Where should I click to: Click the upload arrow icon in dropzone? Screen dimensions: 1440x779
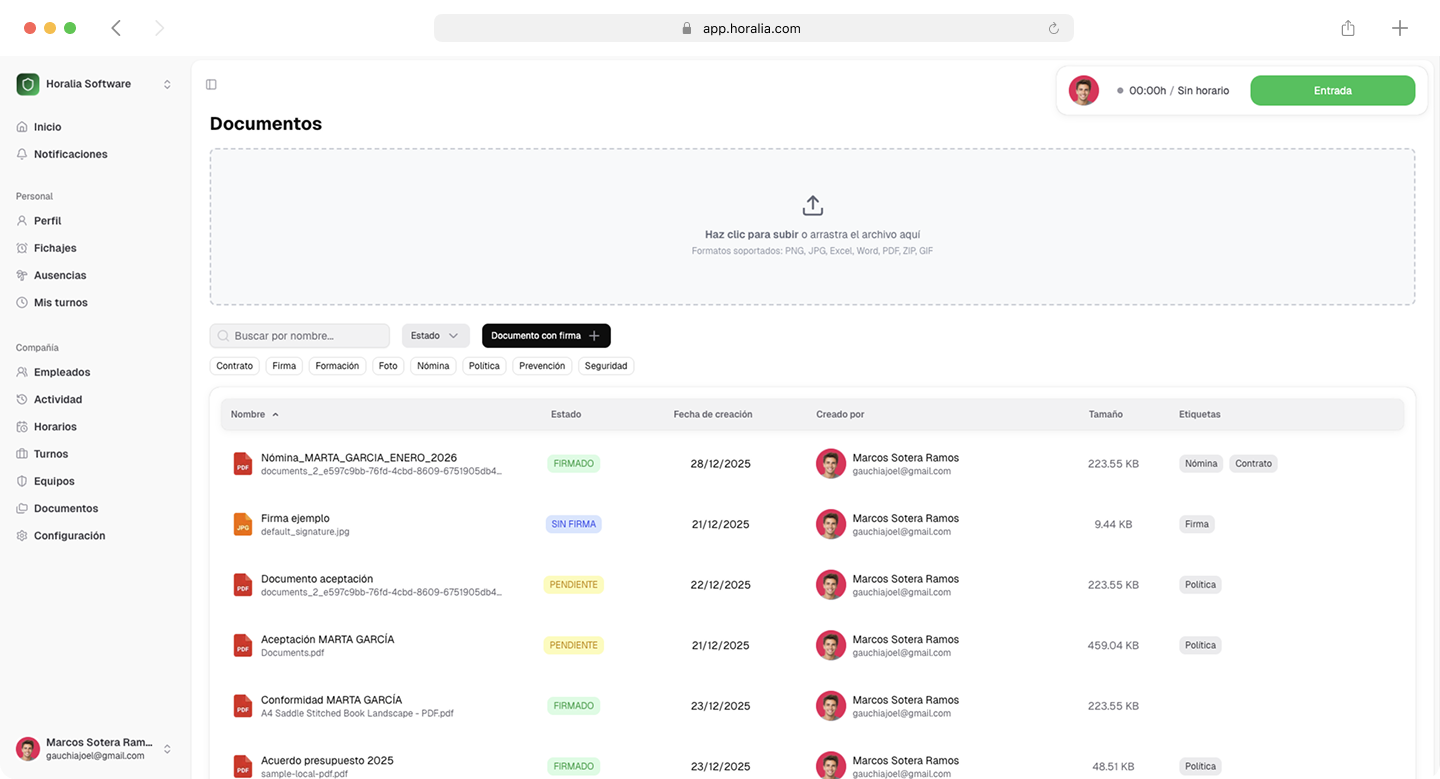pos(812,206)
